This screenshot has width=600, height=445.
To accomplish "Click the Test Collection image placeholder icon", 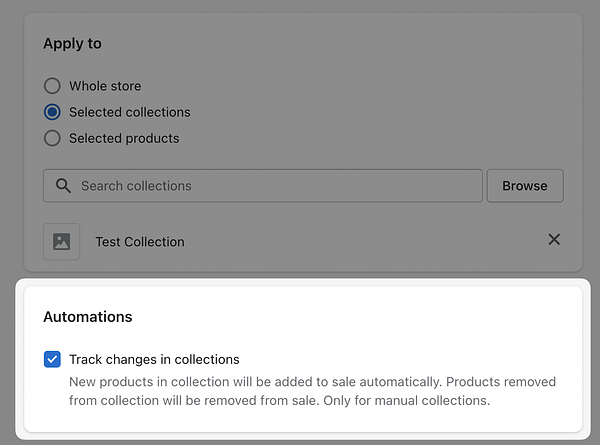I will tap(62, 241).
